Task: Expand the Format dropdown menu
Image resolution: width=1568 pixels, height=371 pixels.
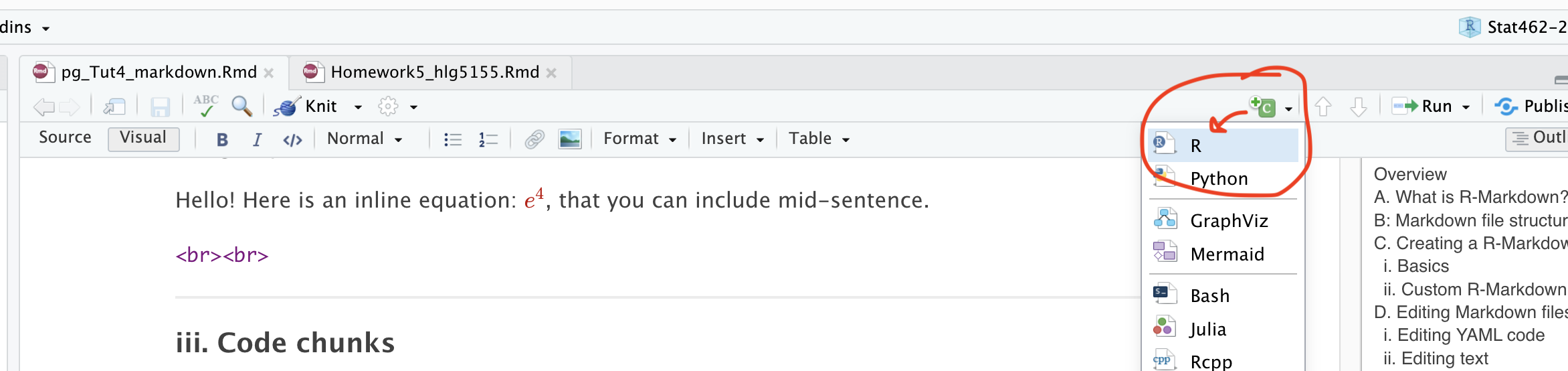Action: [x=640, y=139]
